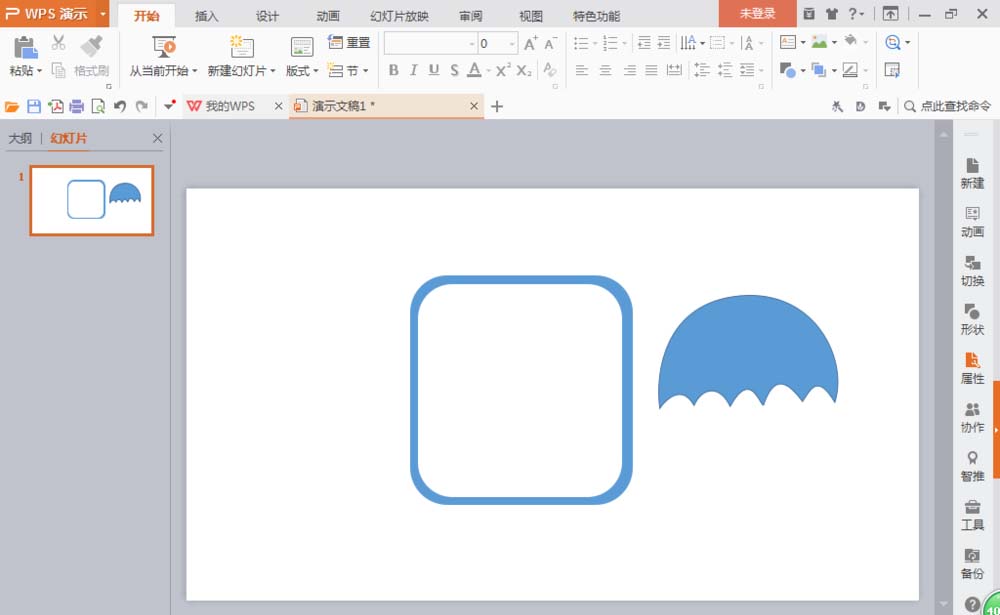Click the 属性 properties sidebar icon
This screenshot has height=615, width=1000.
pos(972,368)
